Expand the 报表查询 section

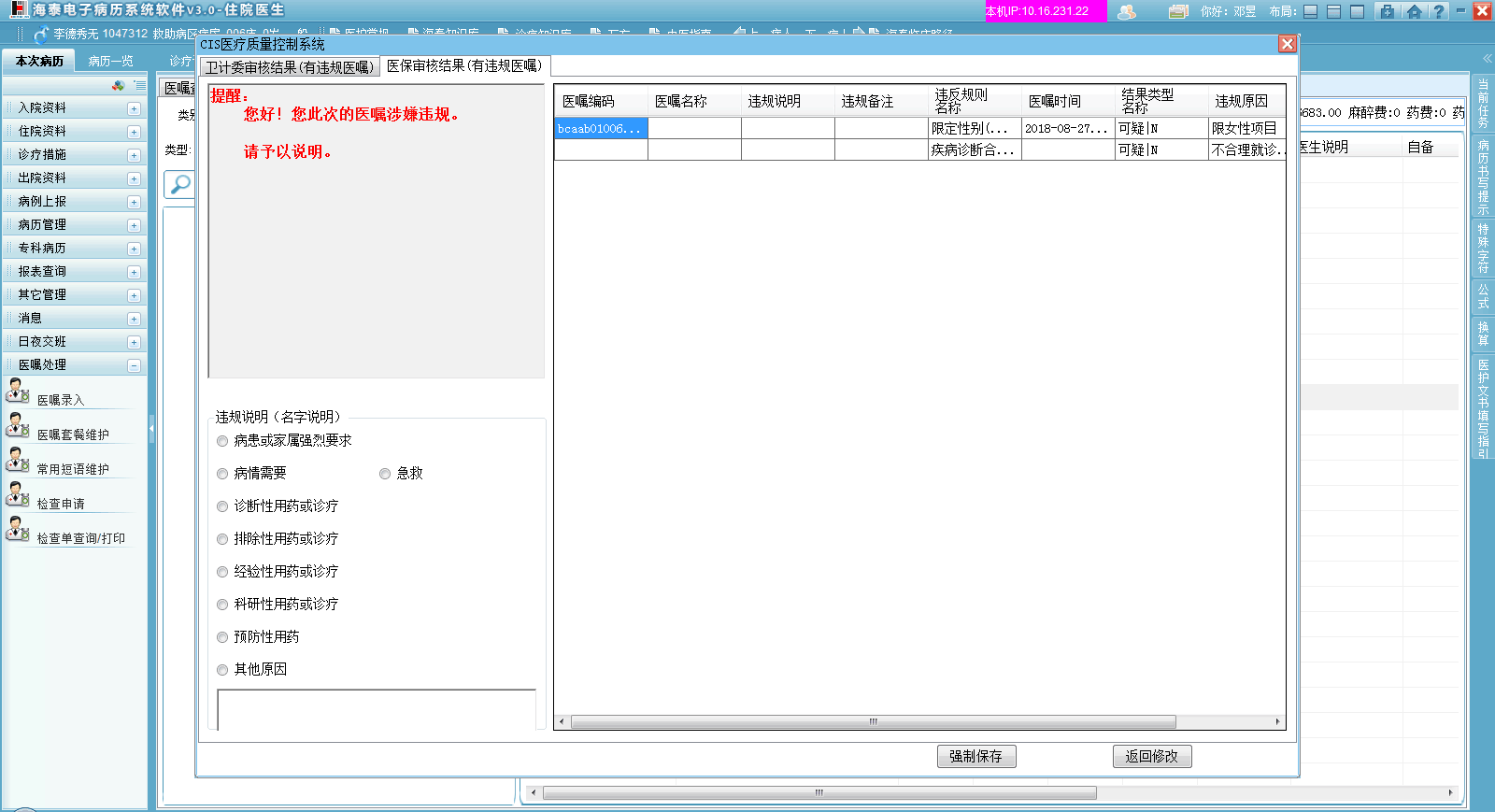point(134,272)
